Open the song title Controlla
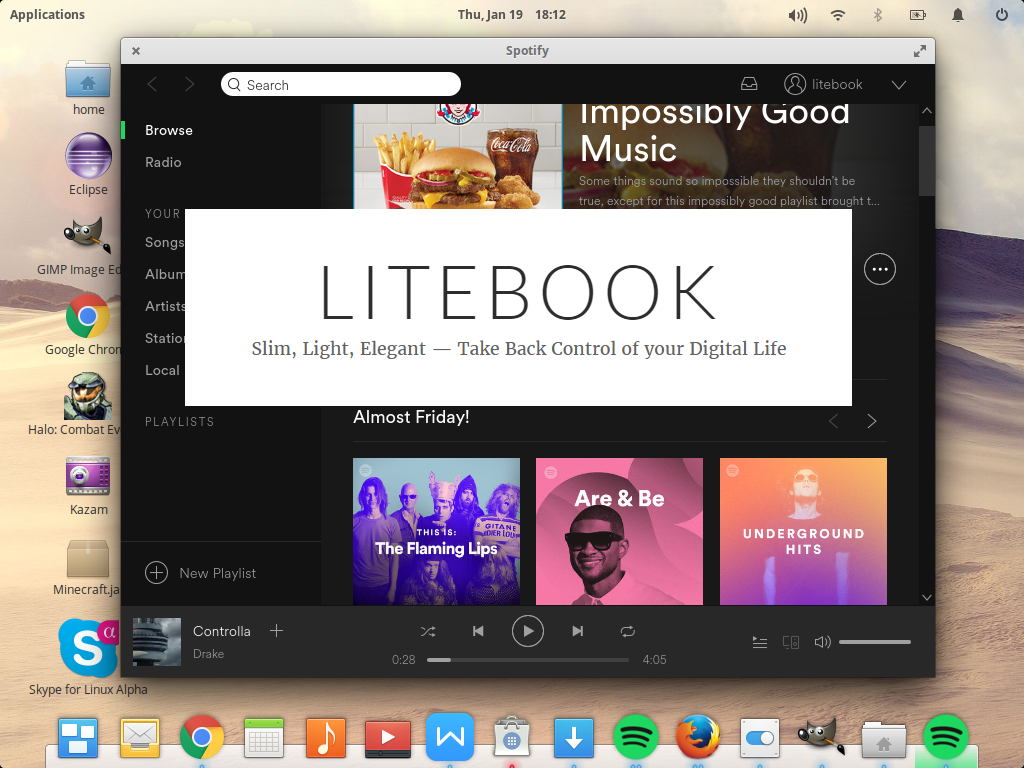Screen dimensions: 1024x768 point(221,631)
